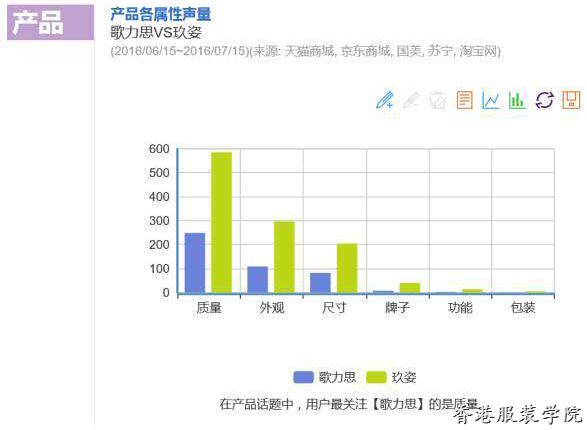Click the 牌子 axis label
Image resolution: width=587 pixels, height=430 pixels.
(x=397, y=308)
